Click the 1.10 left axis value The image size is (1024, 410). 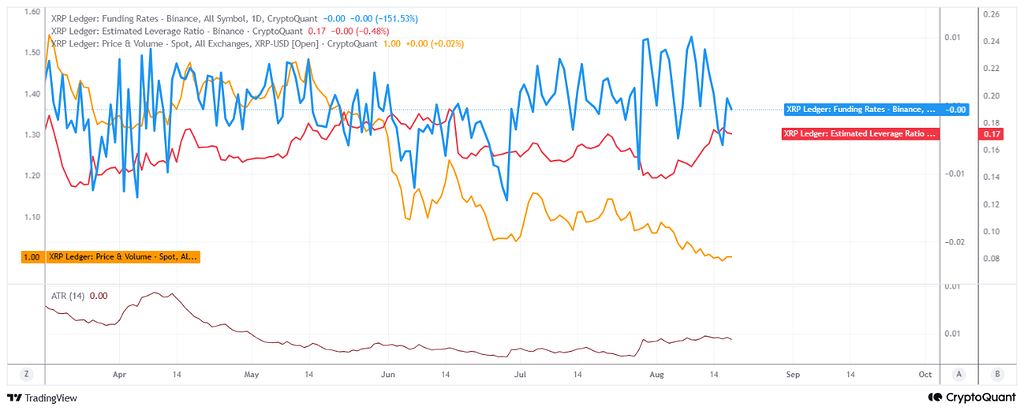pyautogui.click(x=31, y=216)
